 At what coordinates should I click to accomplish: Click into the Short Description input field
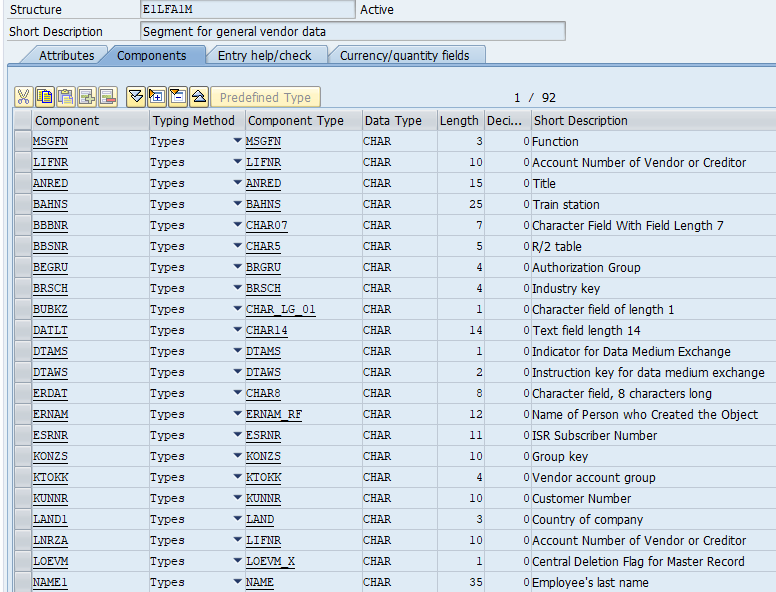coord(352,32)
